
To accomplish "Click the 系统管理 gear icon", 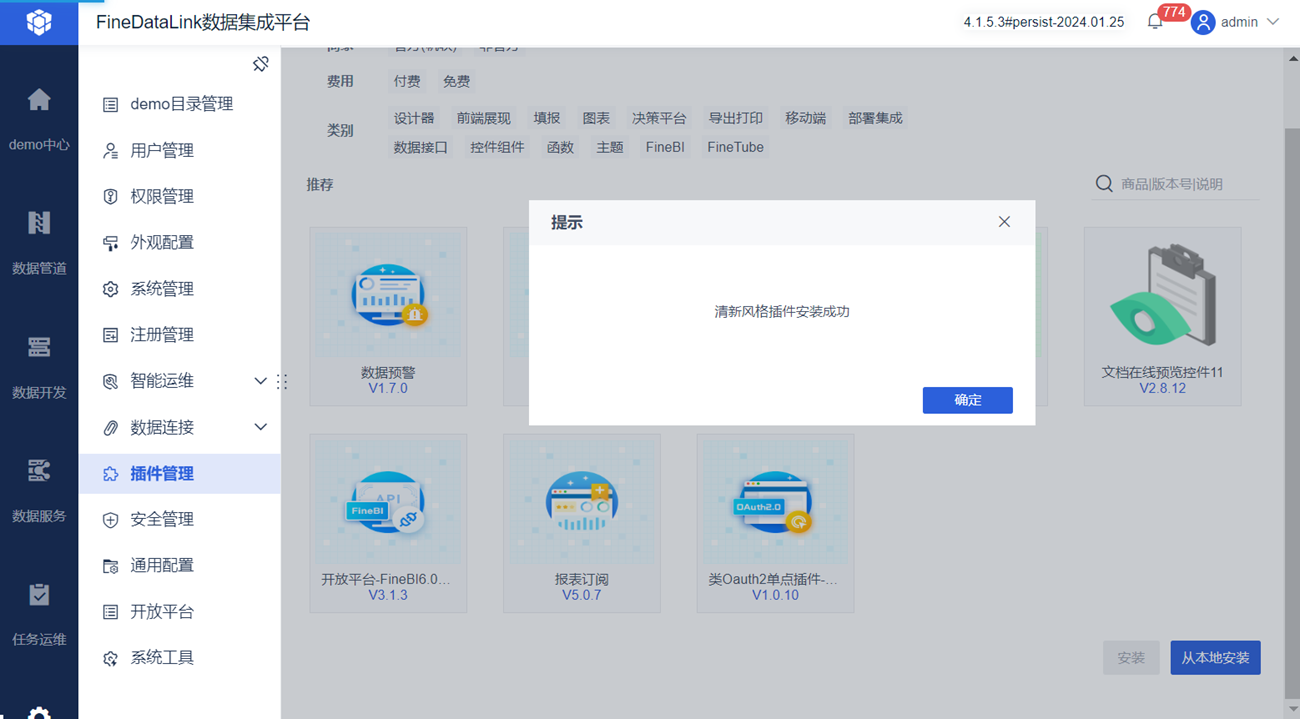I will pos(111,289).
